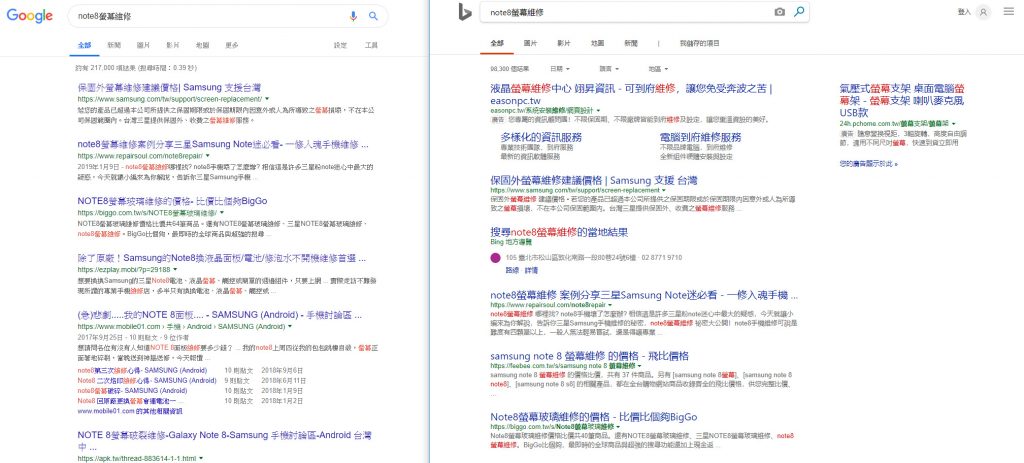Screen dimensions: 1024x463
Task: Expand arrow beside Bing easonpc.tw URL
Action: click(x=598, y=111)
